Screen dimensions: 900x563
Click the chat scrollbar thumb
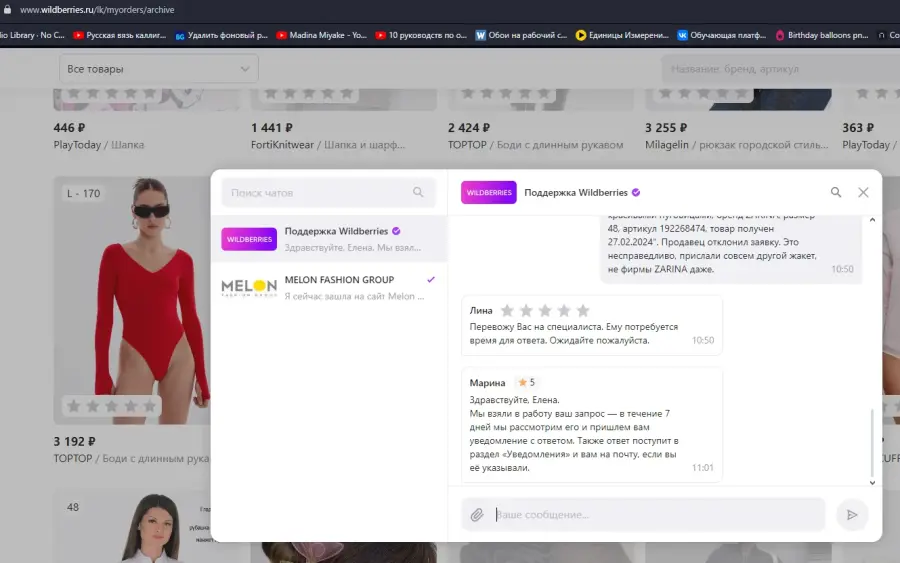point(872,442)
